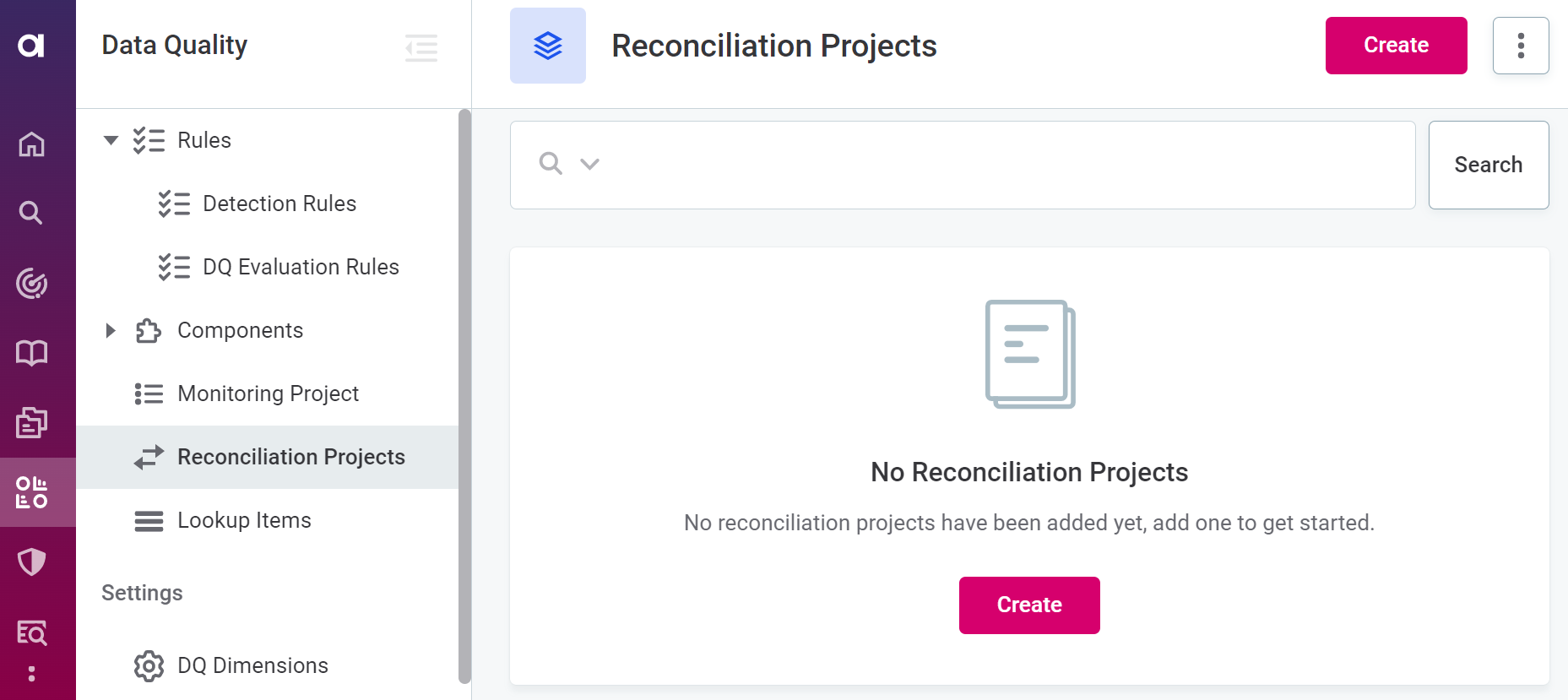Viewport: 1568px width, 700px height.
Task: Open the book-shaped glossary icon
Action: click(31, 352)
